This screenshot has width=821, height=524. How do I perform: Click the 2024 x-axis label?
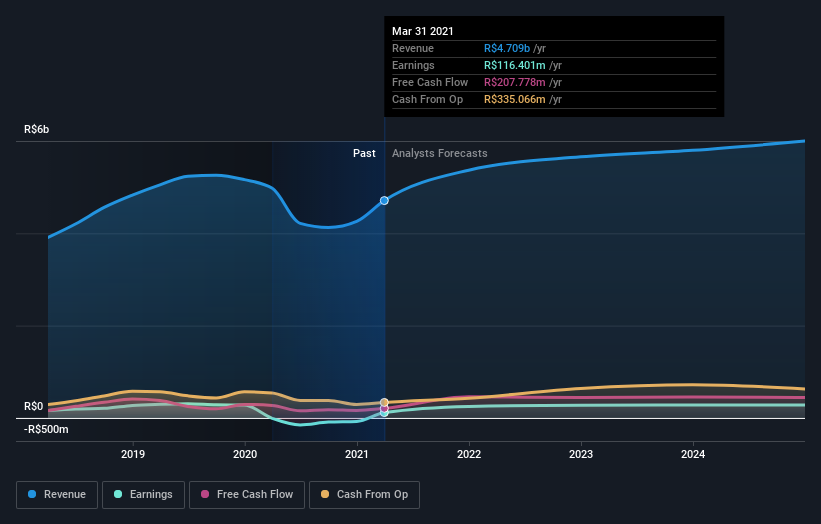693,454
